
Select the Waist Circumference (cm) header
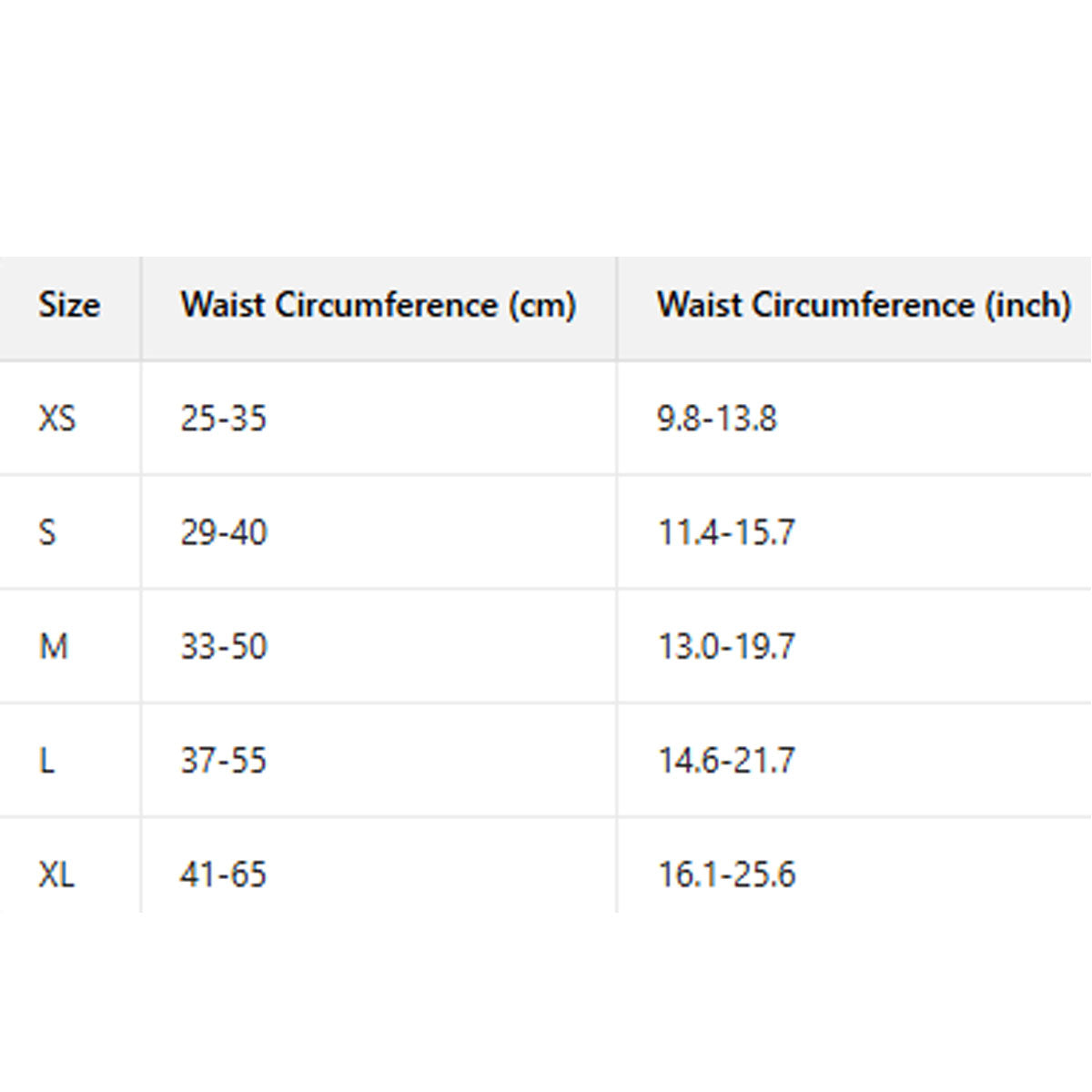pos(378,305)
